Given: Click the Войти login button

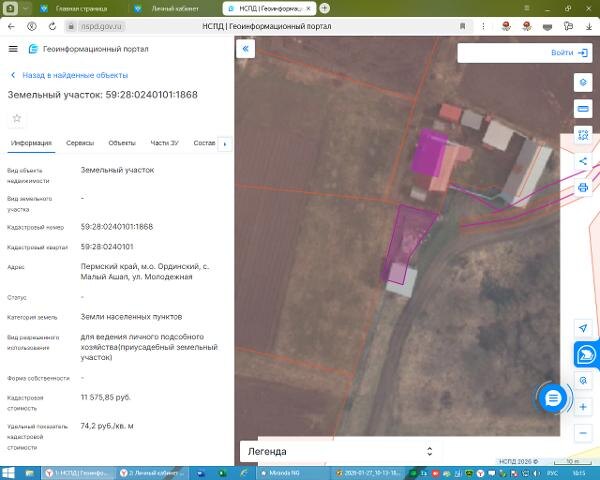Looking at the screenshot, I should click(569, 53).
